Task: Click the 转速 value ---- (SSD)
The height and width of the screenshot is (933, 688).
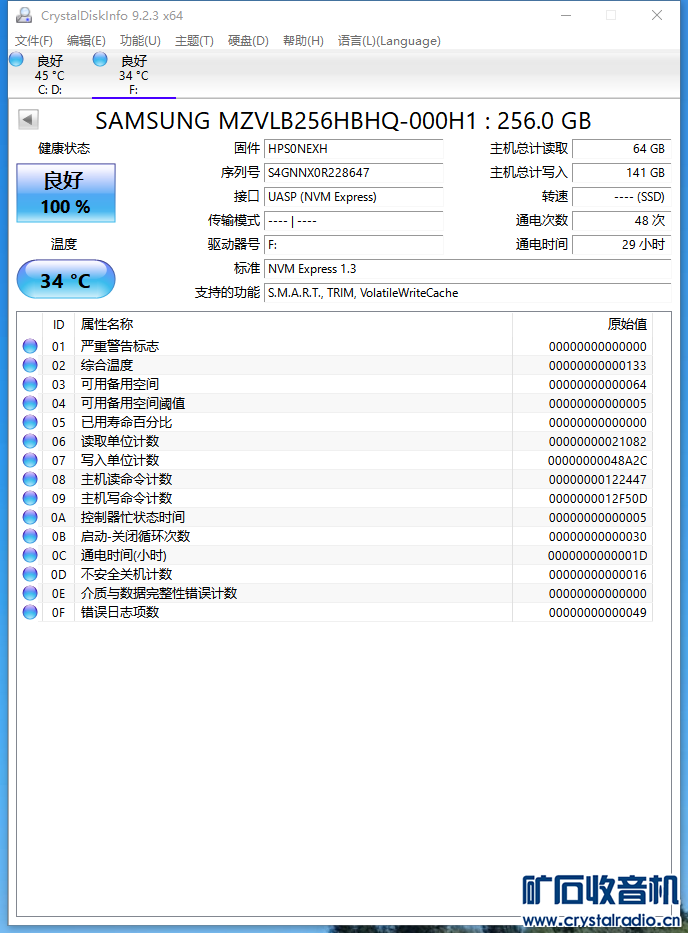Action: click(x=621, y=197)
